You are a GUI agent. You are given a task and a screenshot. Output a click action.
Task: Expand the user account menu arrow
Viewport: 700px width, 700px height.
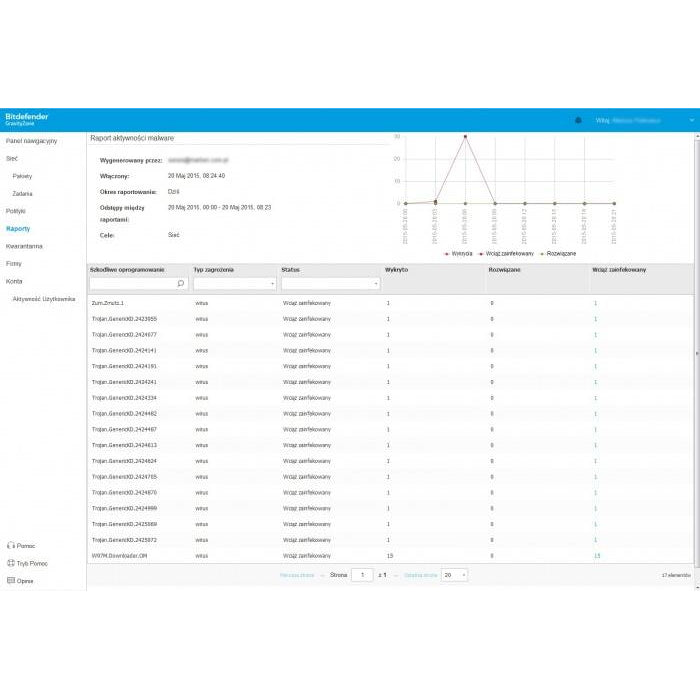pyautogui.click(x=691, y=120)
